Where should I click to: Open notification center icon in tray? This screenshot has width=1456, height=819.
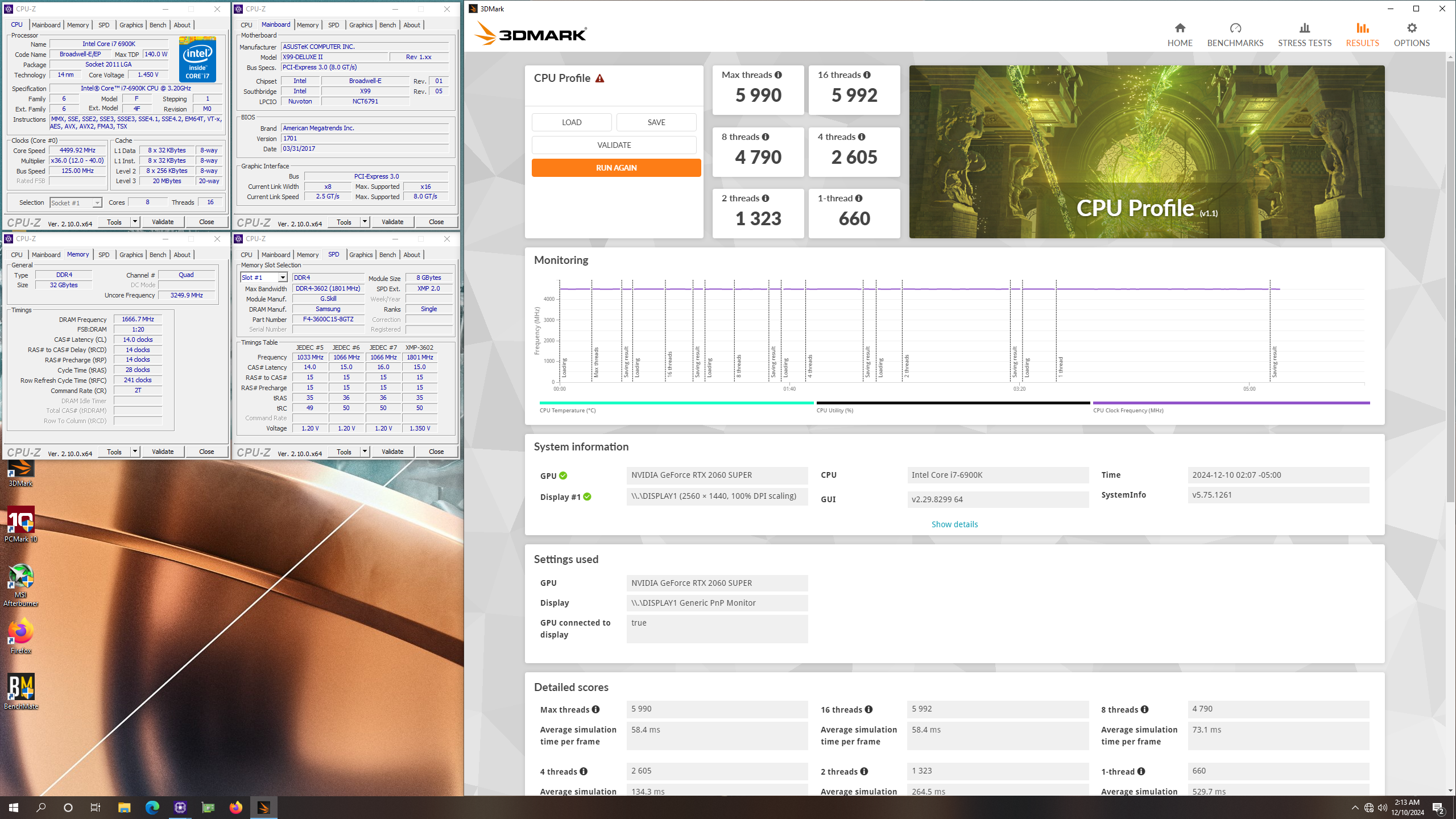coord(1438,808)
